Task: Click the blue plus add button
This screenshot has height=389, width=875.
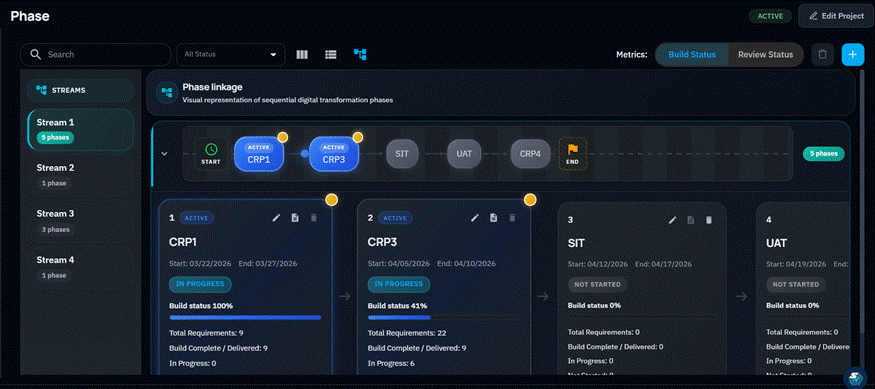Action: 853,55
